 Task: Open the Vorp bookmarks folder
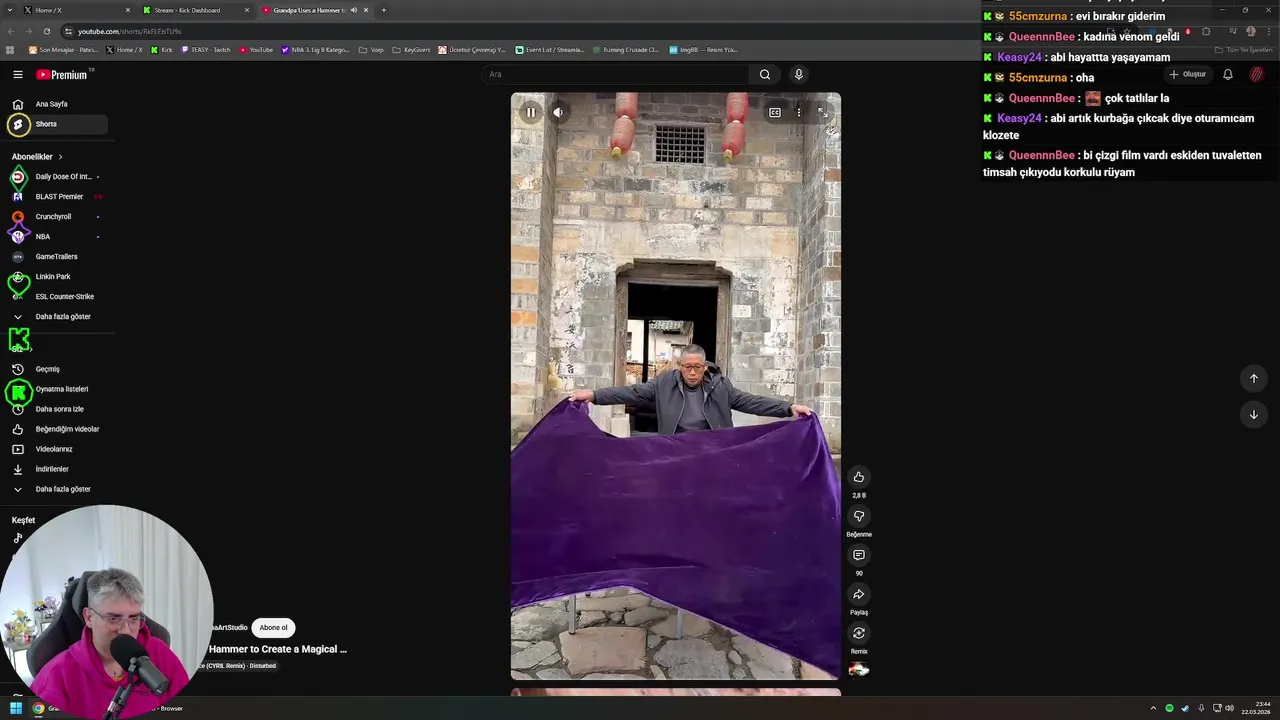pos(371,49)
